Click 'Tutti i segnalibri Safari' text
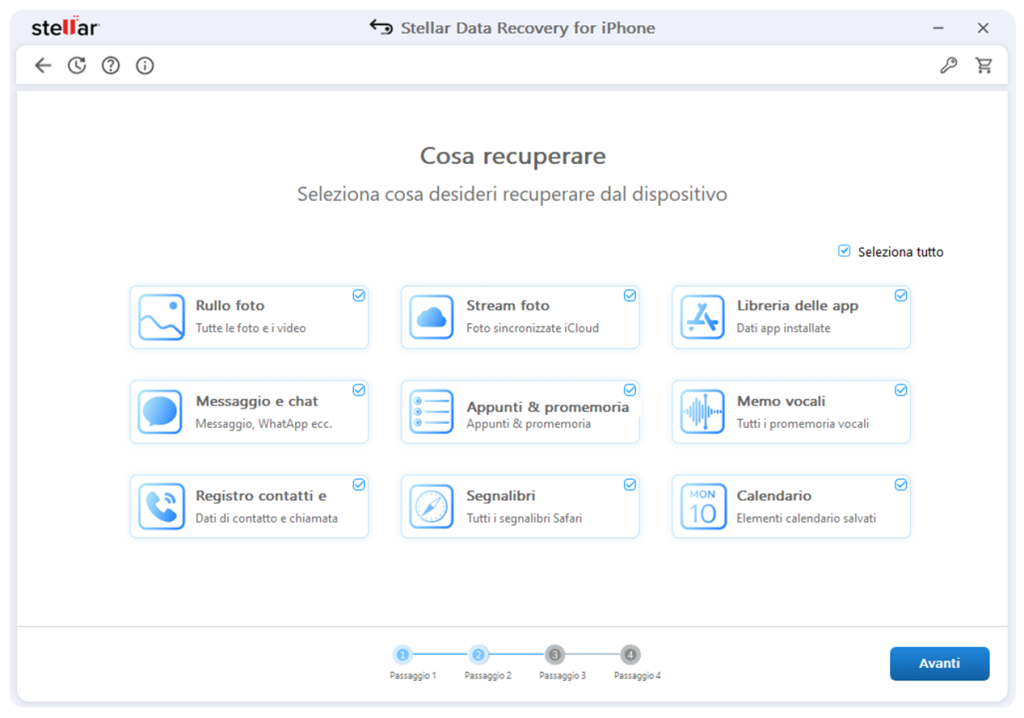 [524, 518]
